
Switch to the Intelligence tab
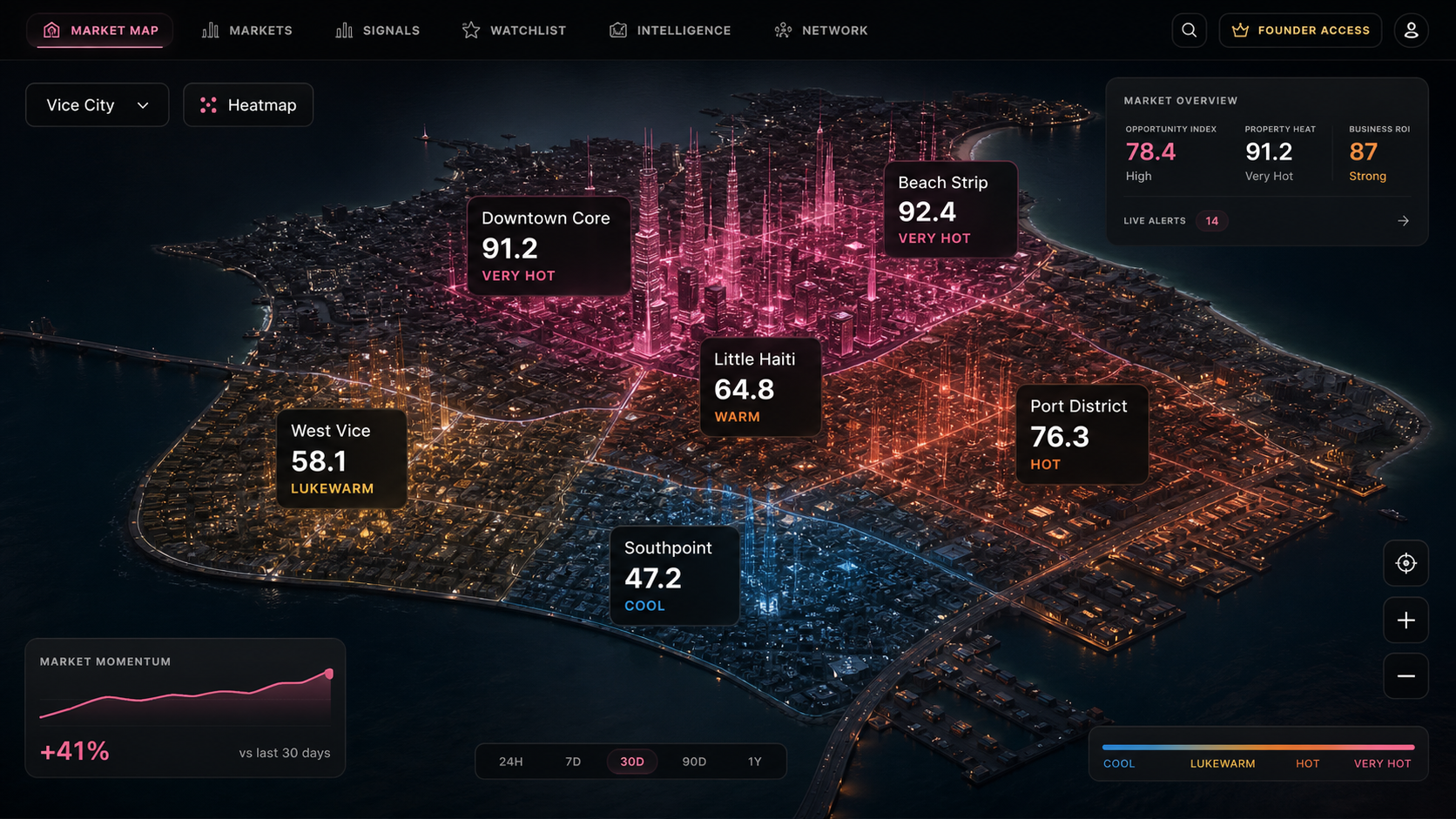[671, 30]
